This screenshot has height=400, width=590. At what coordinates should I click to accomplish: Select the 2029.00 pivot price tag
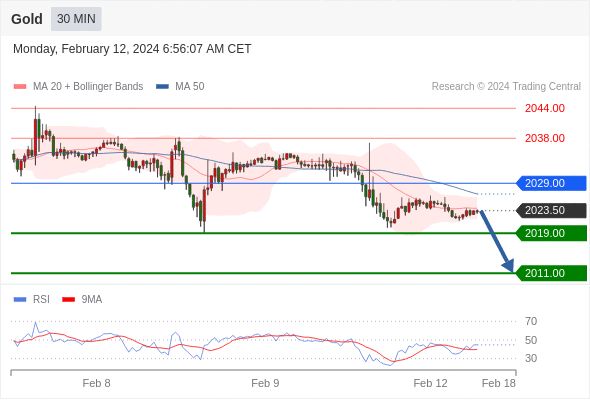click(x=551, y=184)
